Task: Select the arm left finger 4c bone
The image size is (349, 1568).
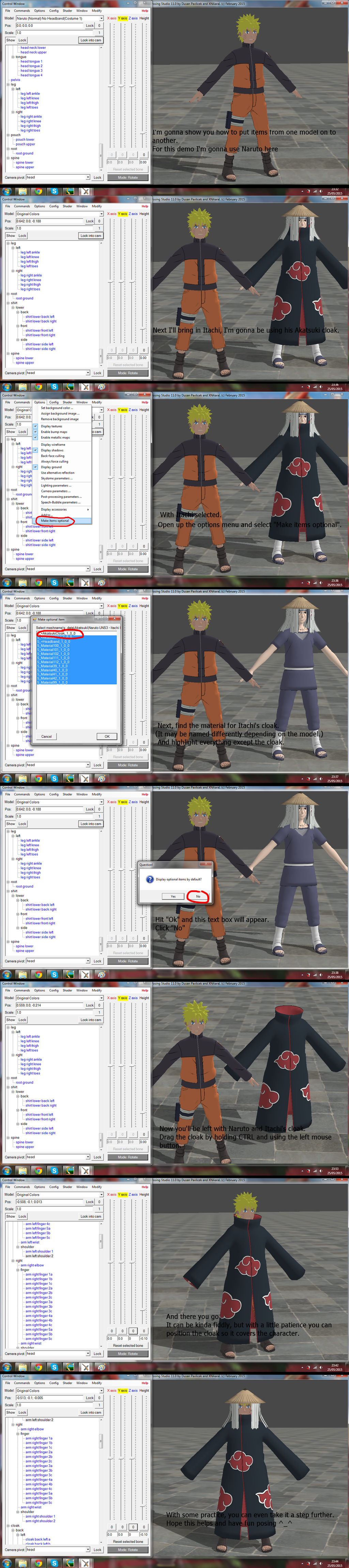Action: click(x=38, y=1223)
